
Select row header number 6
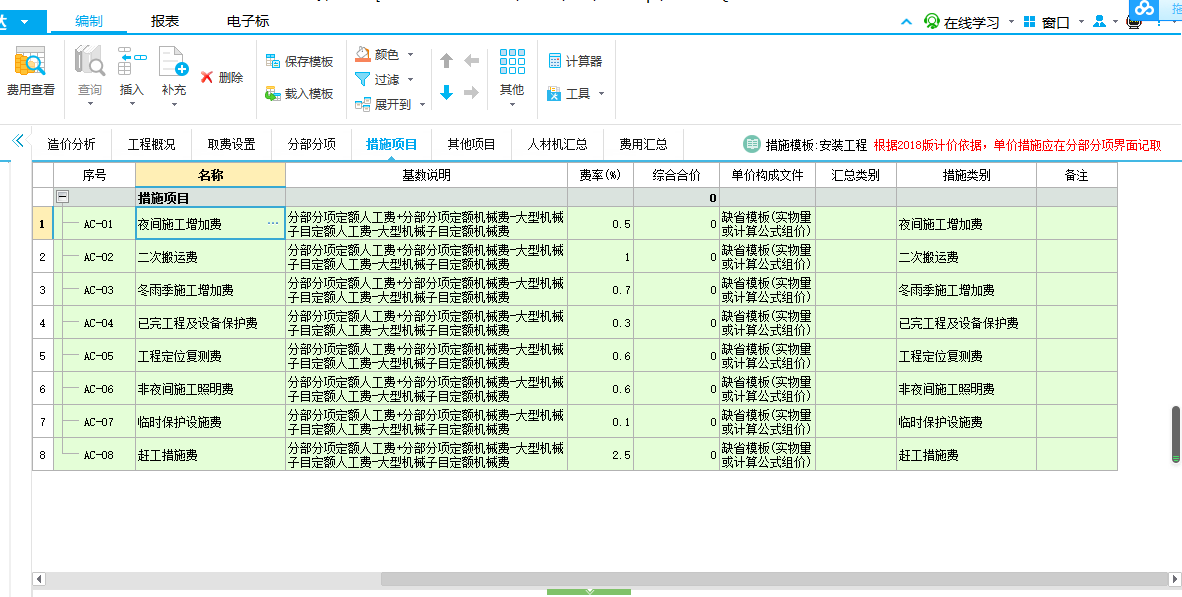pos(42,389)
